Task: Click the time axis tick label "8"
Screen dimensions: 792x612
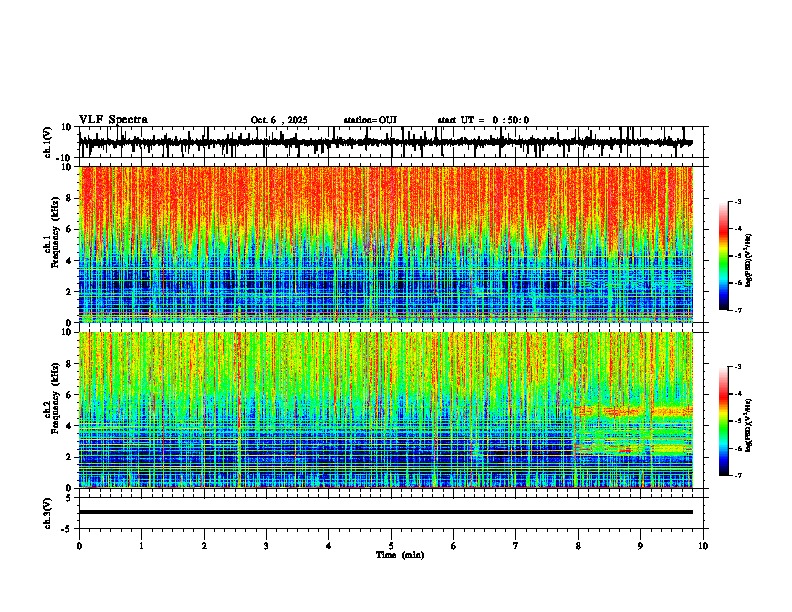Action: (578, 546)
